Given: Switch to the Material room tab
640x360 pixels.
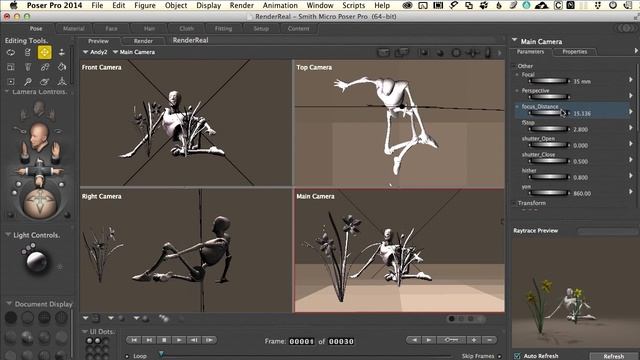Looking at the screenshot, I should pyautogui.click(x=73, y=29).
